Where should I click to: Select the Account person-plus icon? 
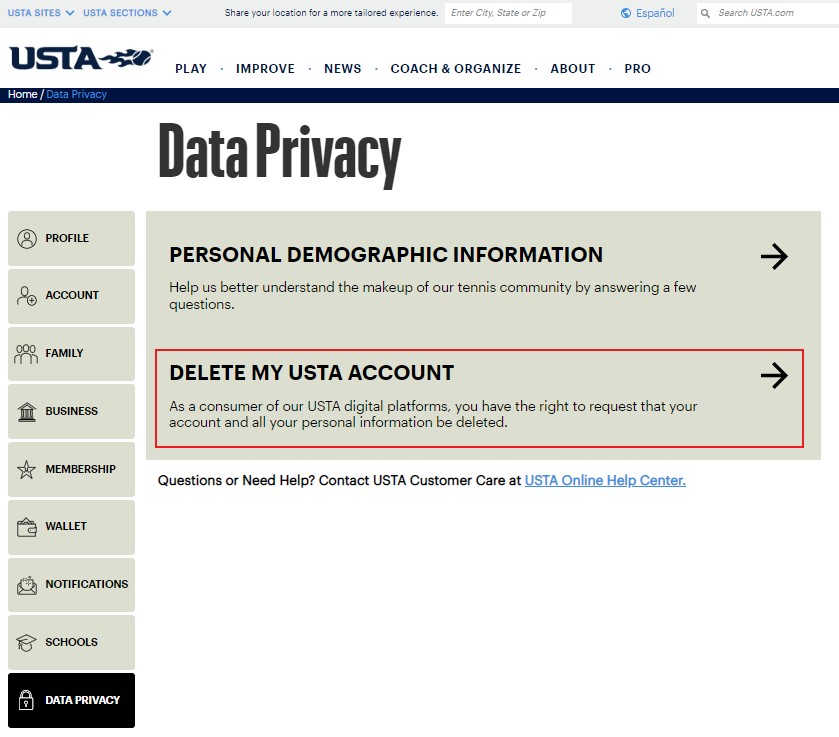tap(27, 295)
